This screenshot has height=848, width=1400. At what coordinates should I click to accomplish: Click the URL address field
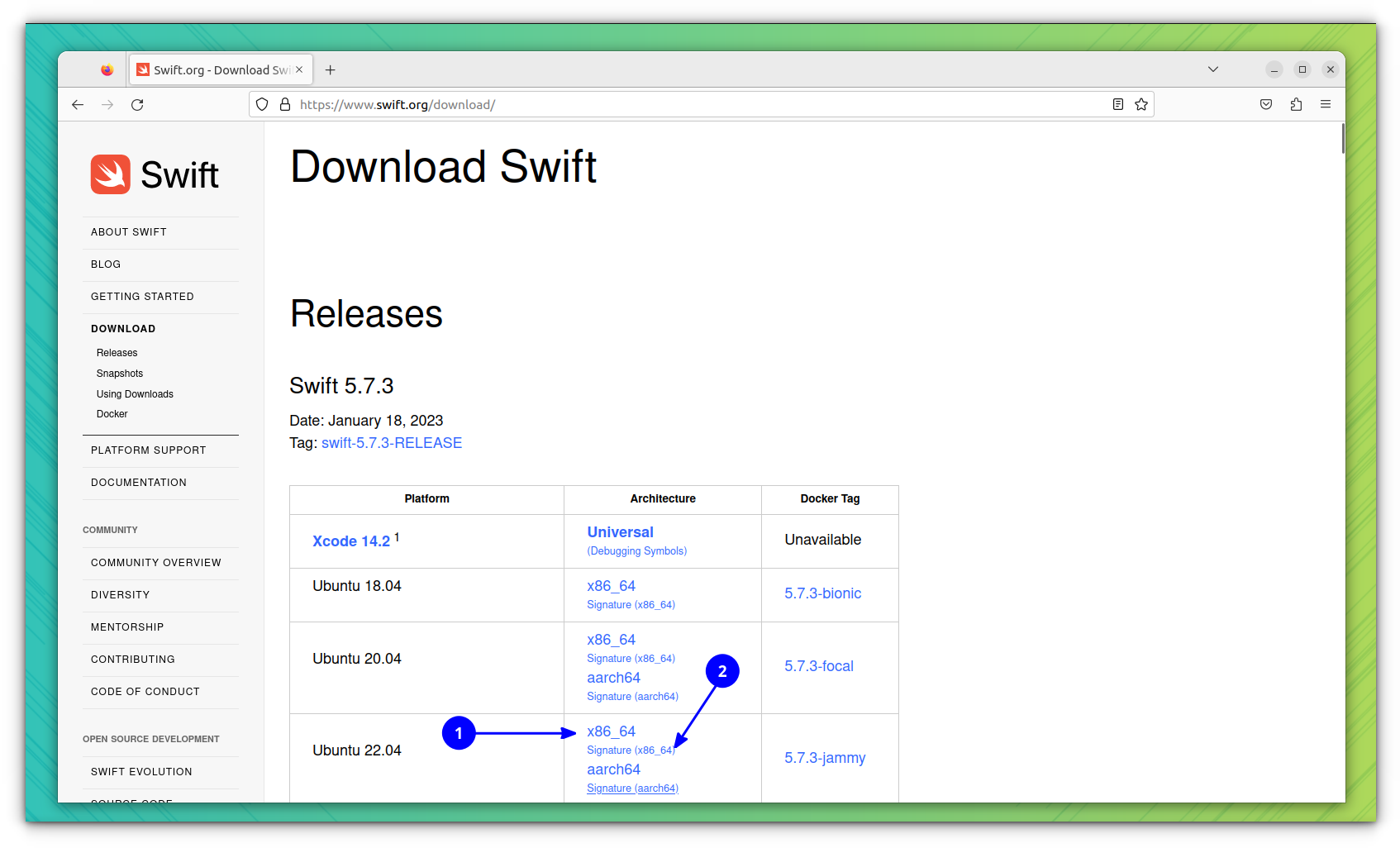(702, 105)
